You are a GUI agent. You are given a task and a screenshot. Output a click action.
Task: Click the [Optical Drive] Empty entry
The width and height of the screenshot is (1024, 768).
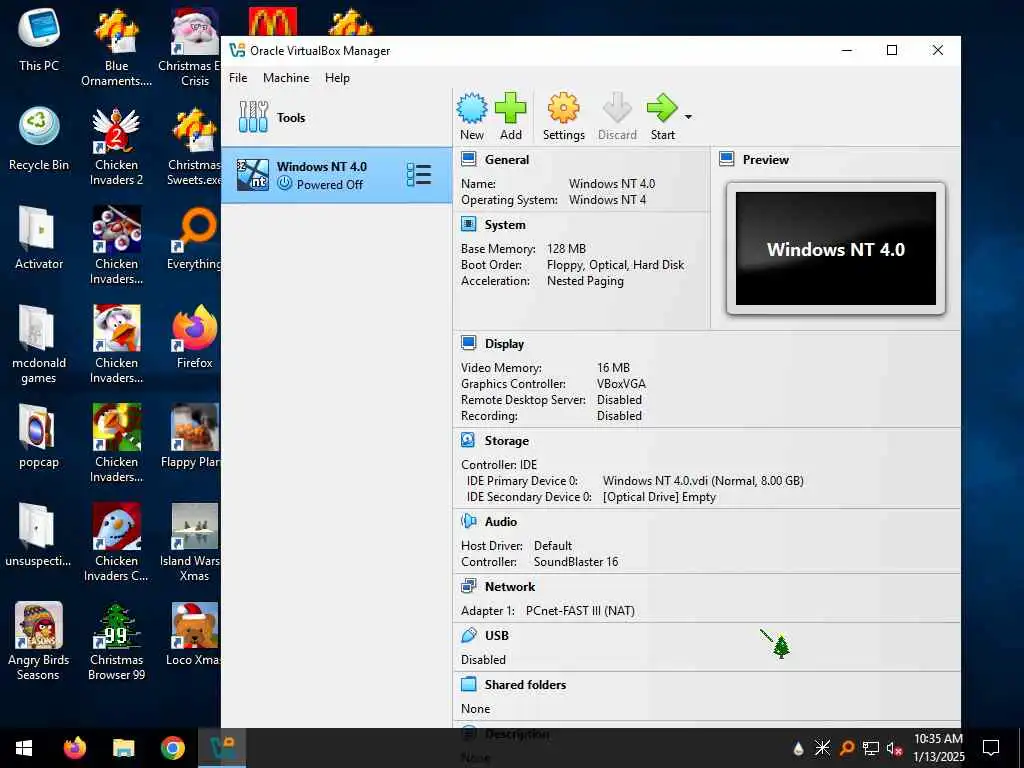click(x=659, y=497)
